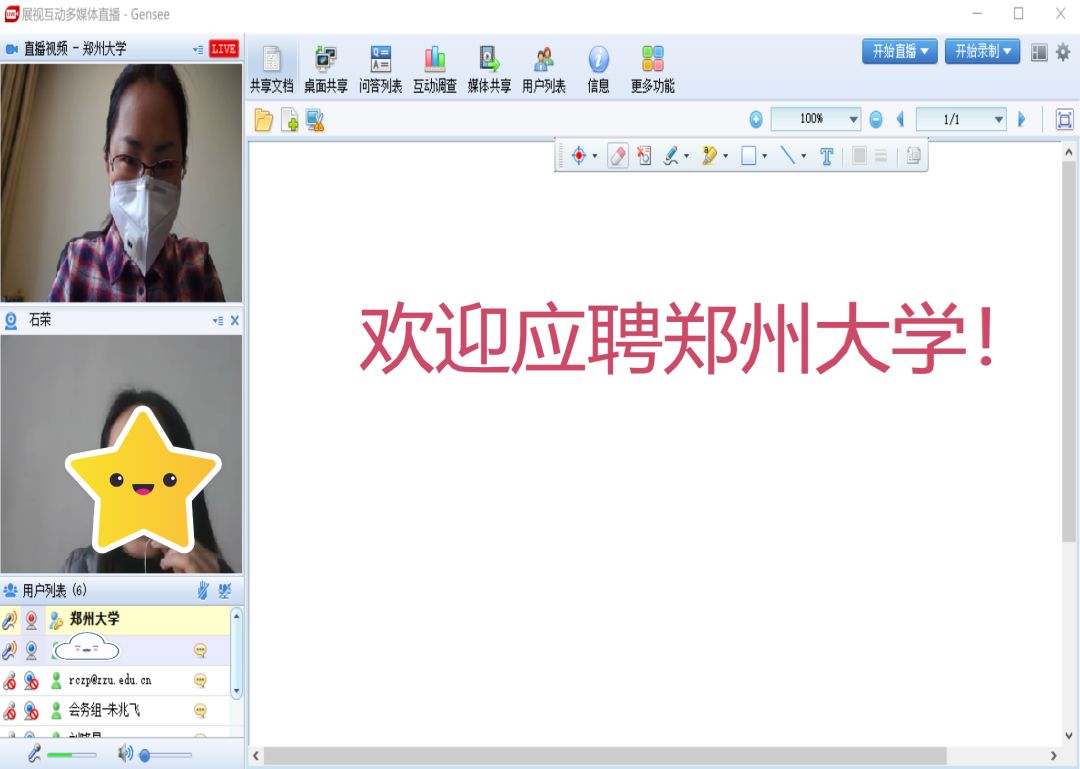
Task: Click the 开始直播 button
Action: click(x=899, y=51)
